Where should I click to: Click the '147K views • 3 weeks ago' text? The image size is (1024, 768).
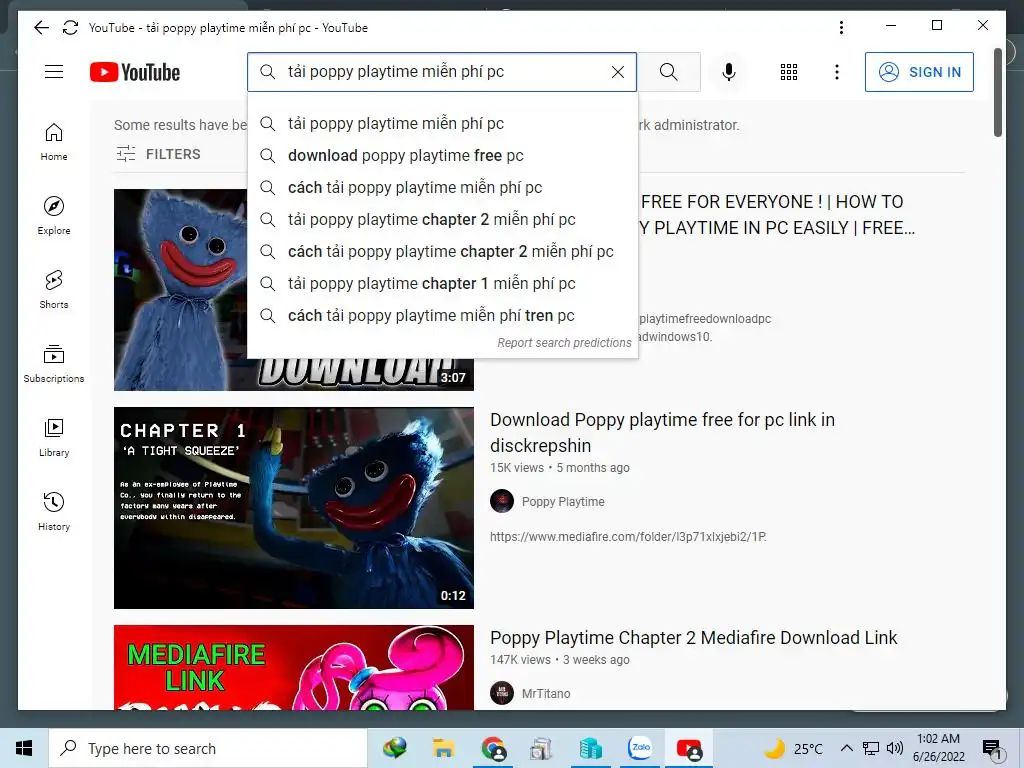(560, 660)
